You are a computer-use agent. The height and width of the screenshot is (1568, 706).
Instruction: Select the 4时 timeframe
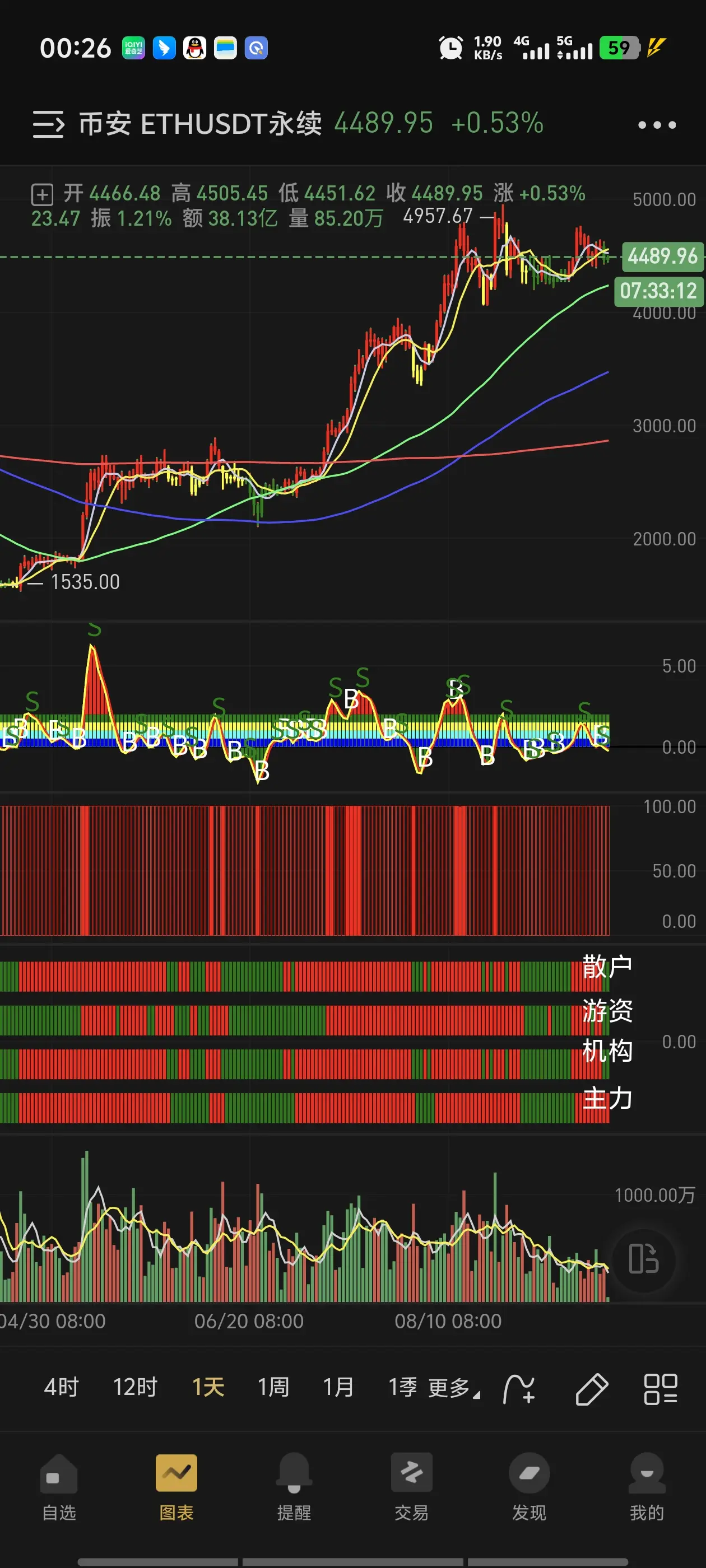(62, 1387)
